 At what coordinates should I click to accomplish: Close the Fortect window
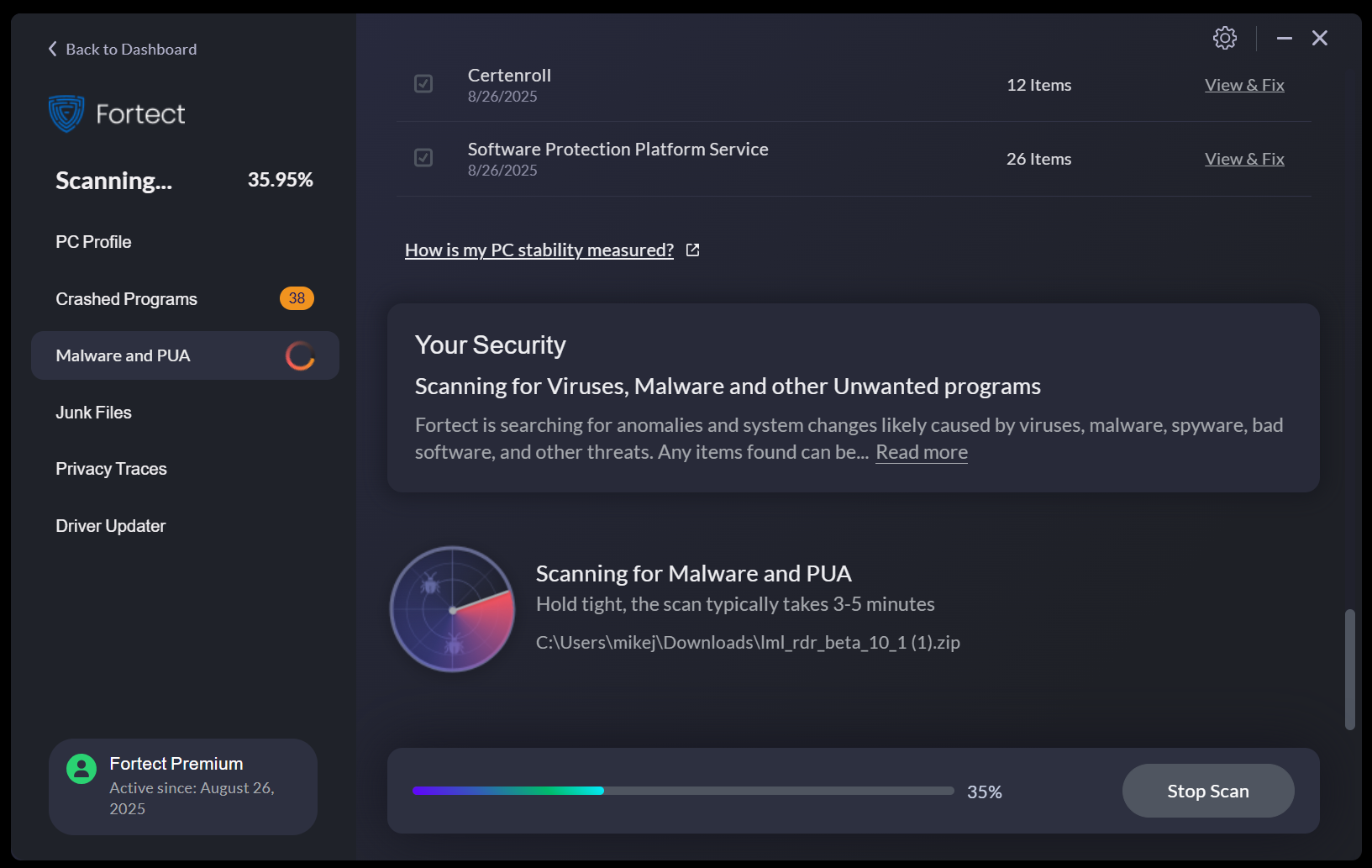[1319, 38]
